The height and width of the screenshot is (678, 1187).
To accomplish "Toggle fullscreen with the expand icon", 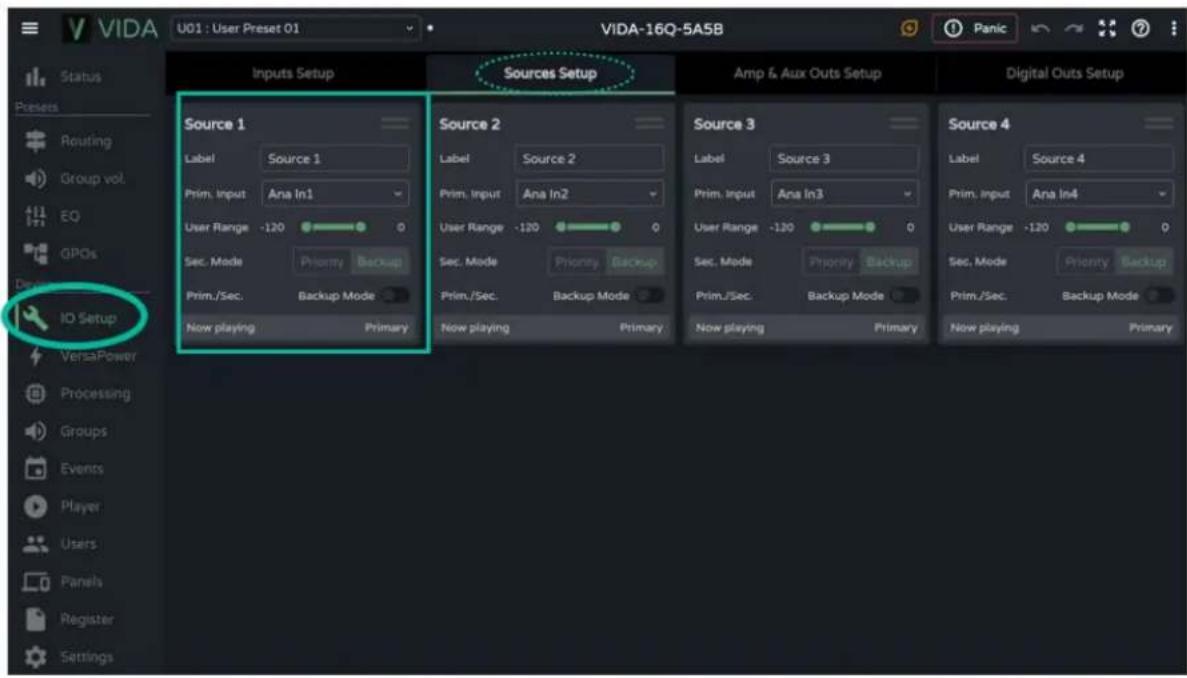I will (1107, 29).
